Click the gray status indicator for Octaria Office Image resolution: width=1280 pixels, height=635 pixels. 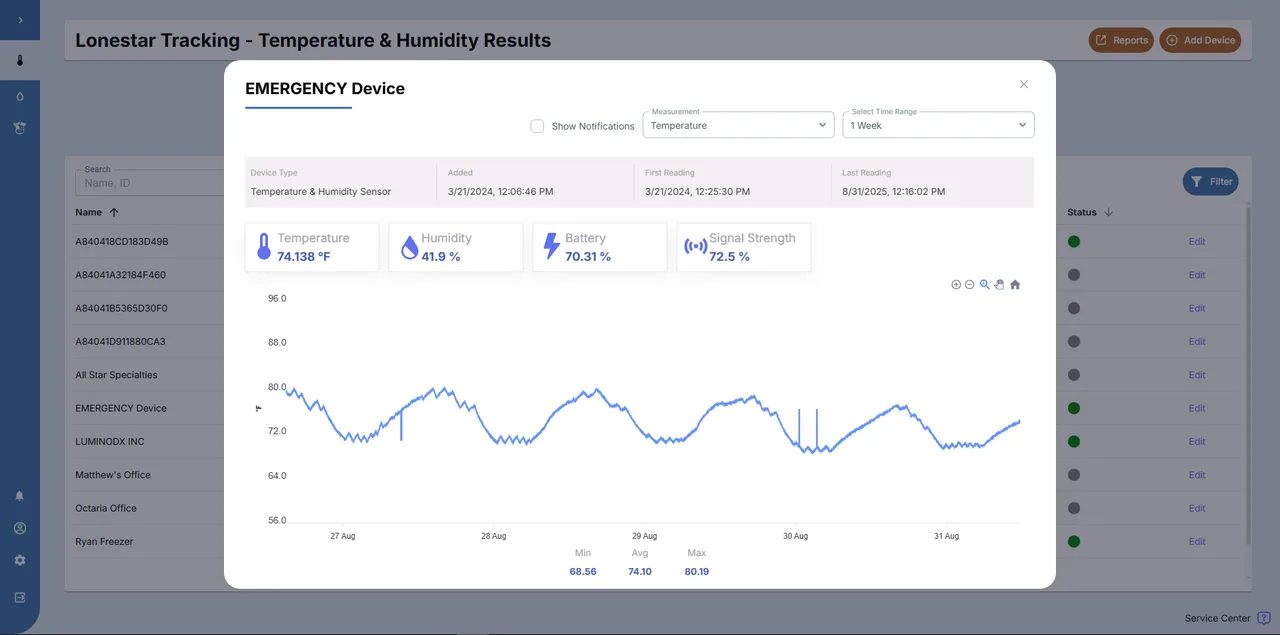[x=1073, y=508]
